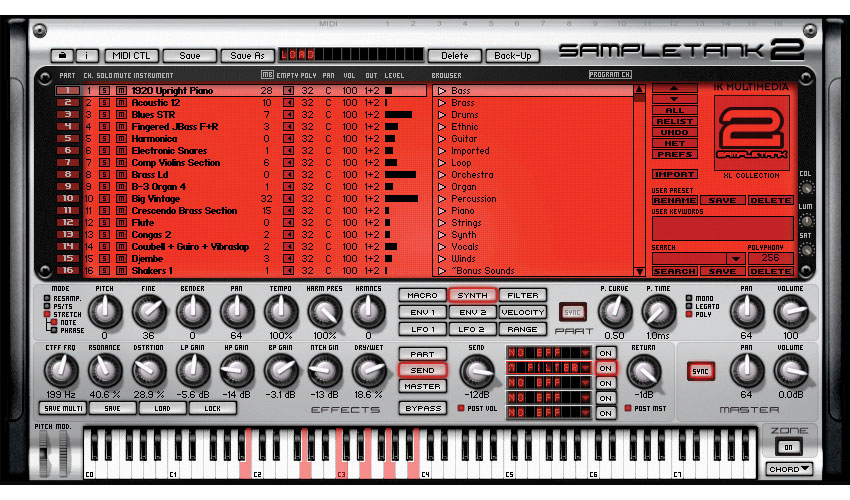Click the BYPASS effects button
Screen dimensions: 850x500
click(x=423, y=408)
